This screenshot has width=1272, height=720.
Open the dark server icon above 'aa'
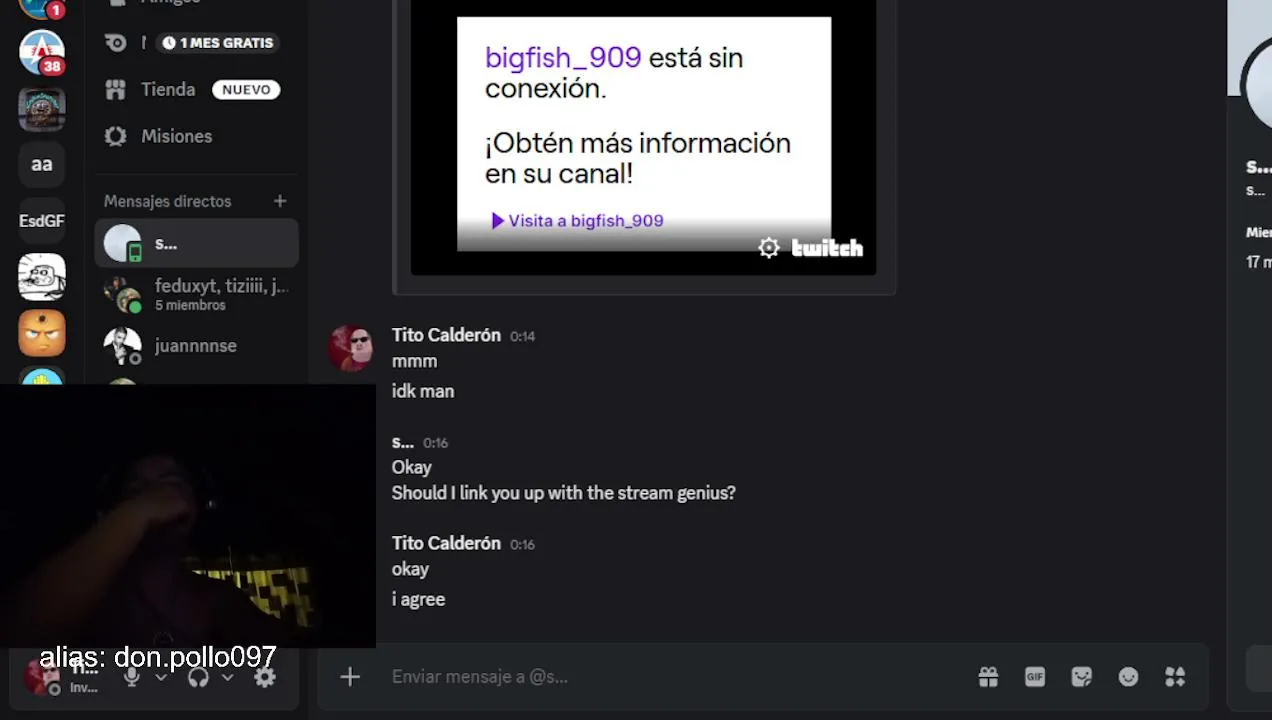pos(42,109)
